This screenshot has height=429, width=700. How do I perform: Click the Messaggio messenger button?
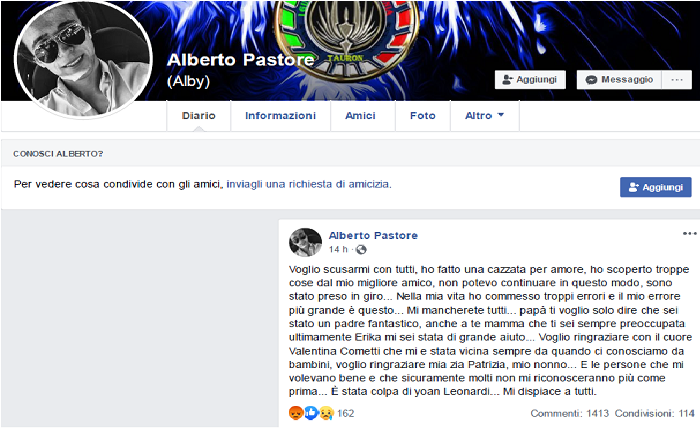619,80
